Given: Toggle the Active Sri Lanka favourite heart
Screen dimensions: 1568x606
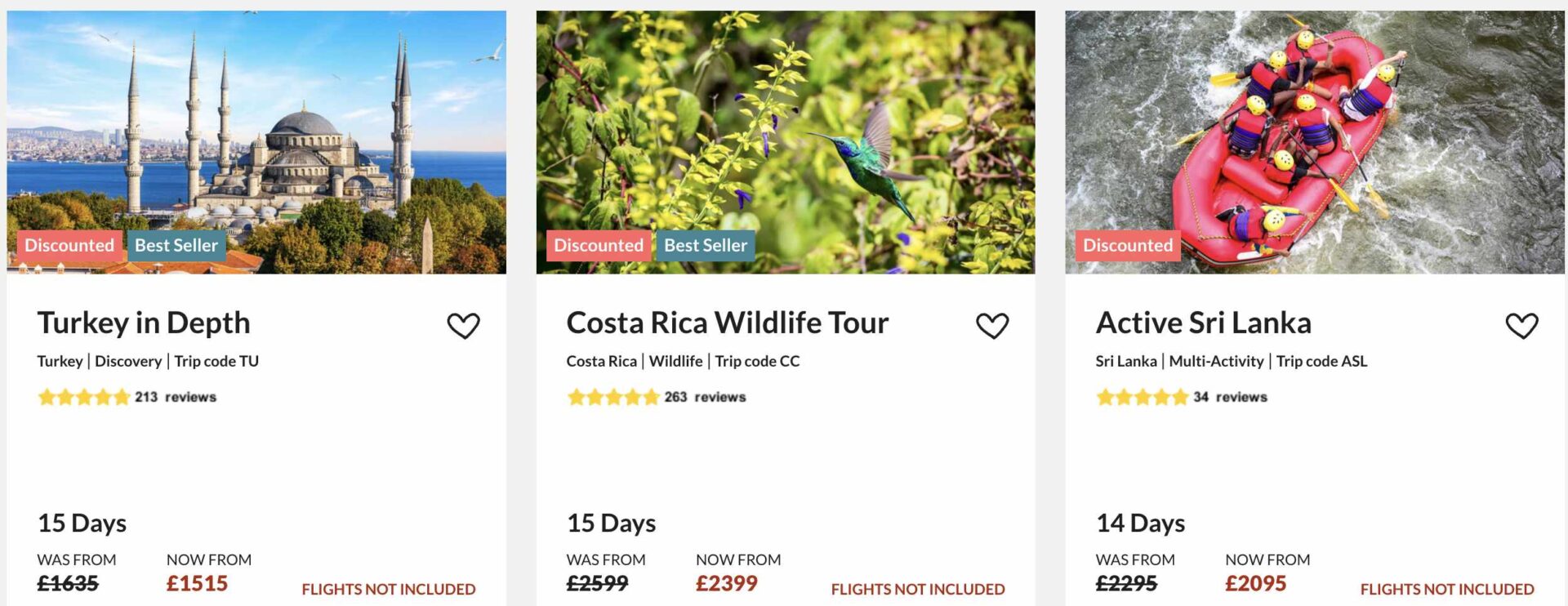Looking at the screenshot, I should pos(1521,325).
